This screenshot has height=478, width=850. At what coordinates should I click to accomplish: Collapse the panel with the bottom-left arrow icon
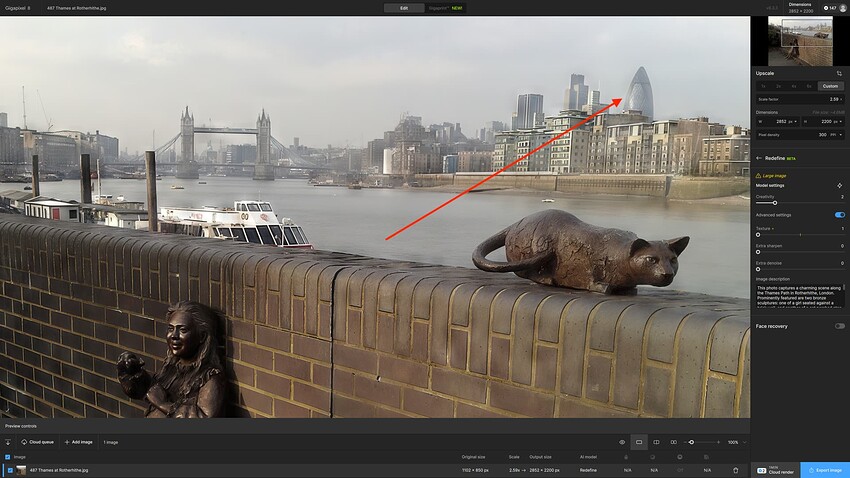[8, 441]
